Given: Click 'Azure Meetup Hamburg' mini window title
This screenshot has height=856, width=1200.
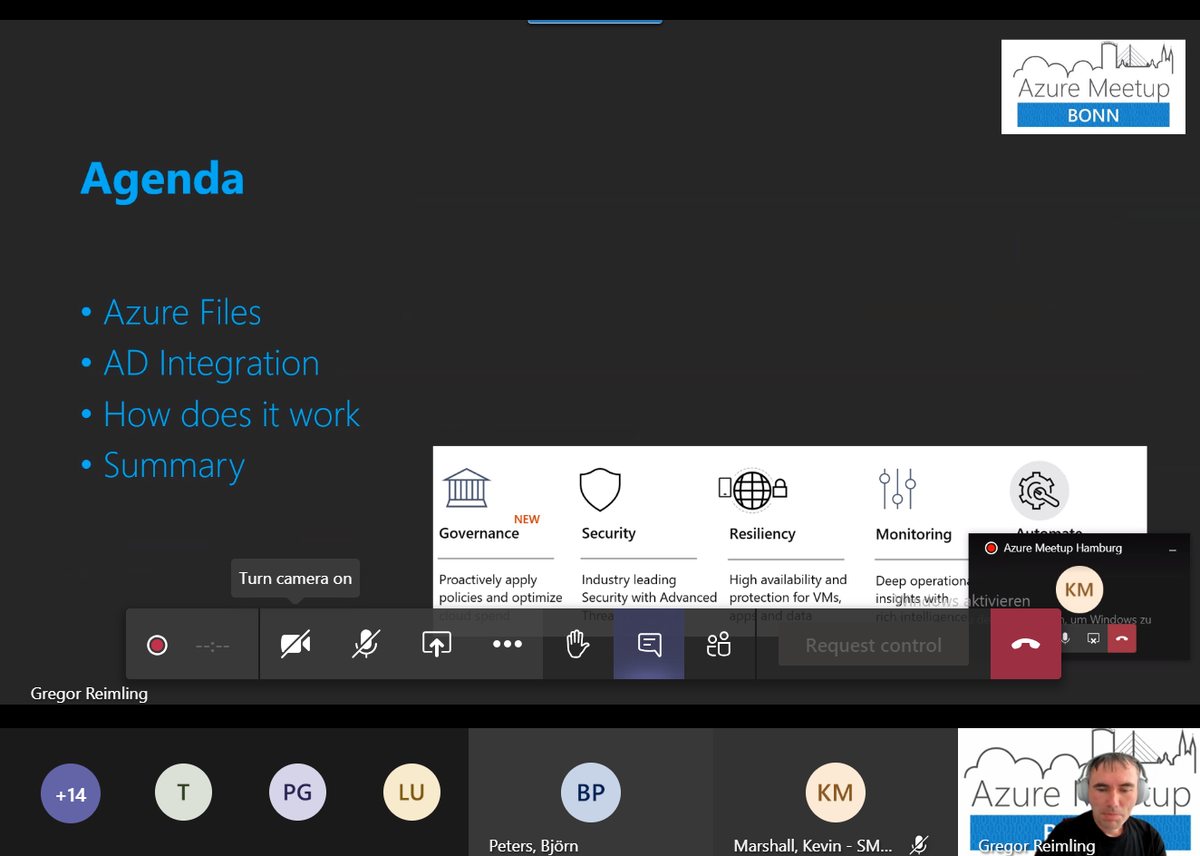Looking at the screenshot, I should tap(1062, 548).
